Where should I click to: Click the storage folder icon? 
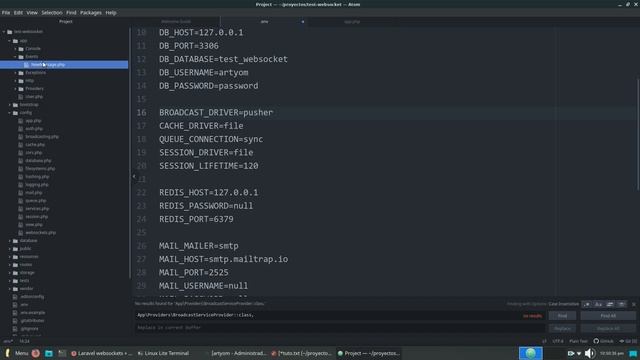15,273
